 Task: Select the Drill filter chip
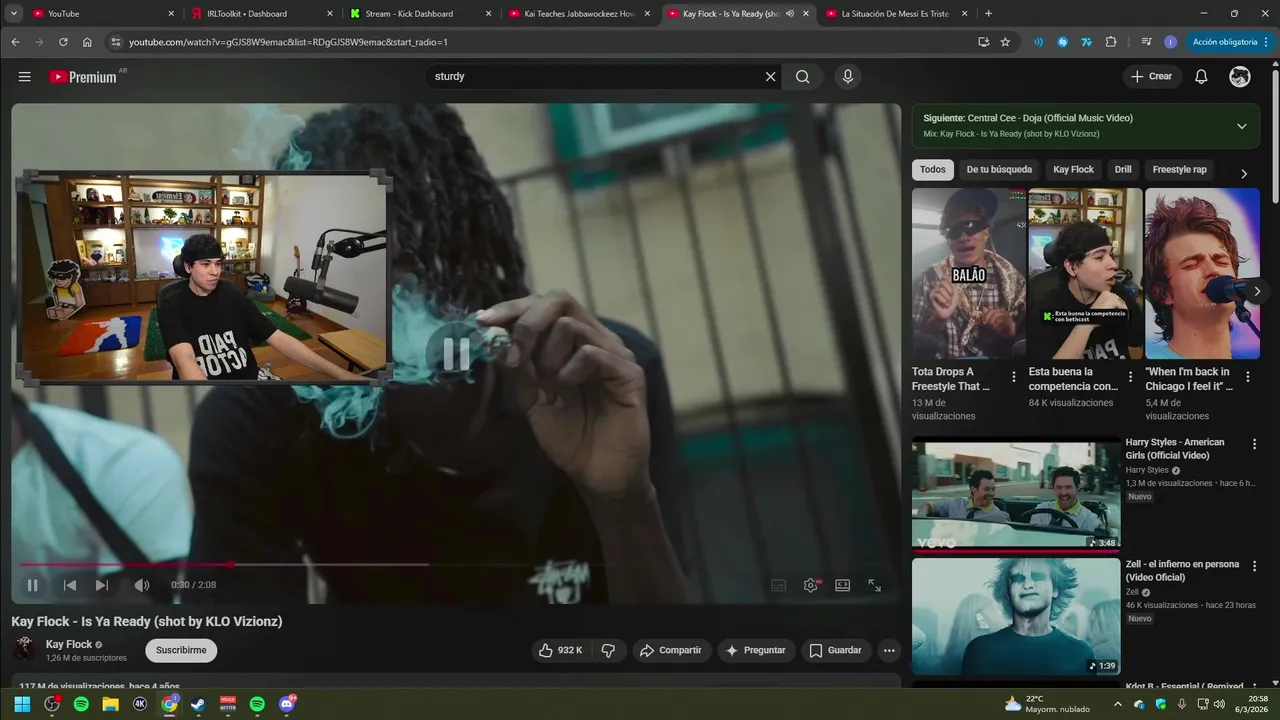[x=1123, y=170]
